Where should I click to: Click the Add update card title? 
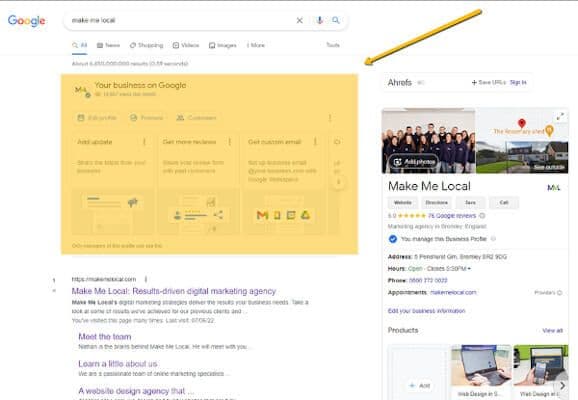[x=95, y=142]
